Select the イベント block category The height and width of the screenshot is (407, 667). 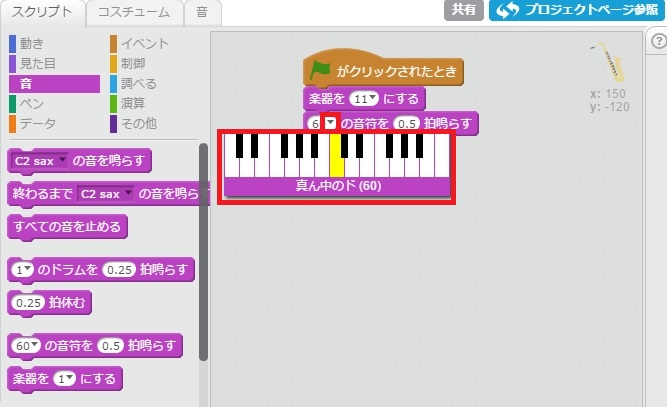point(145,43)
